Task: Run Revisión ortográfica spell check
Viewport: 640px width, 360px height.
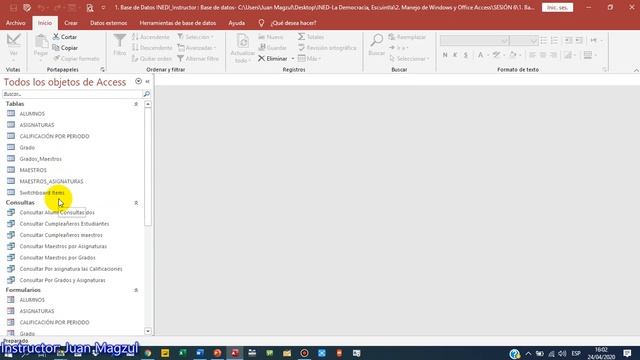Action: pos(327,48)
